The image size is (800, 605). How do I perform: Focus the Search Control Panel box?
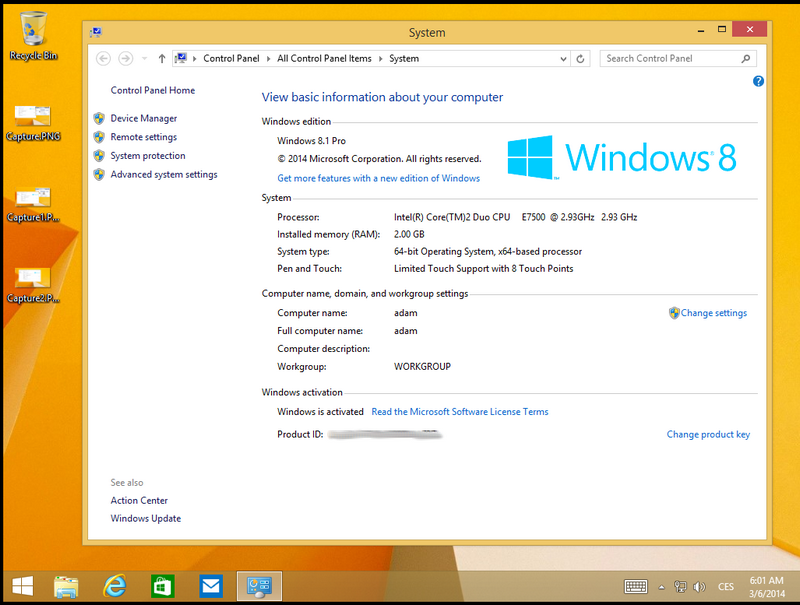(x=678, y=59)
